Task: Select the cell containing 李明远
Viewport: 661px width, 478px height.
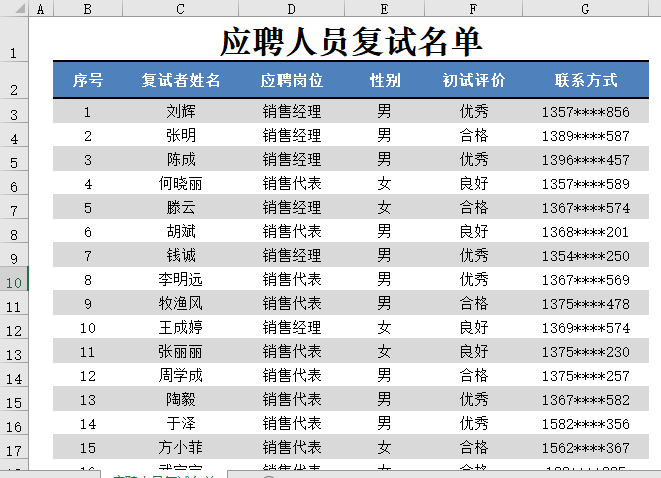Action: 180,280
